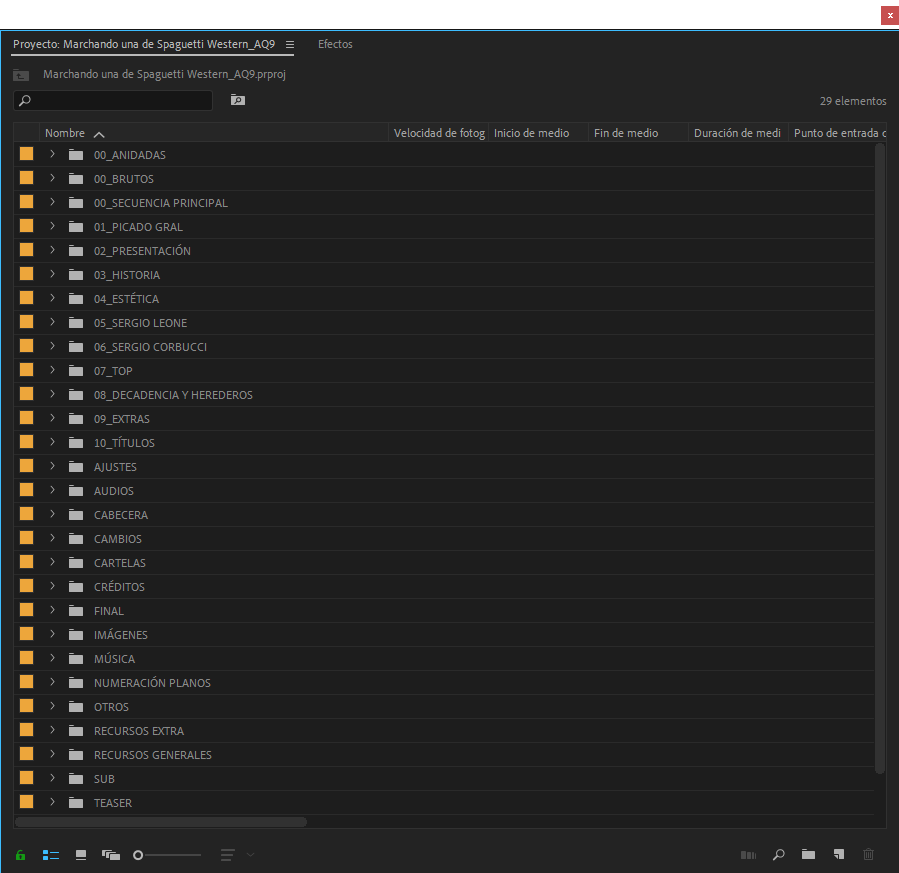Switch to icon view
The height and width of the screenshot is (873, 899).
(81, 855)
